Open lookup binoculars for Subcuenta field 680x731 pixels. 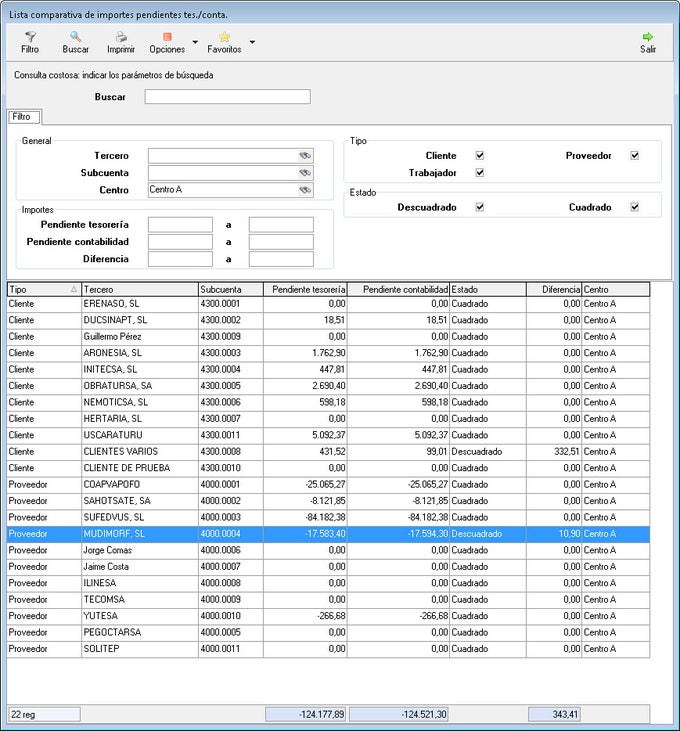coord(305,173)
